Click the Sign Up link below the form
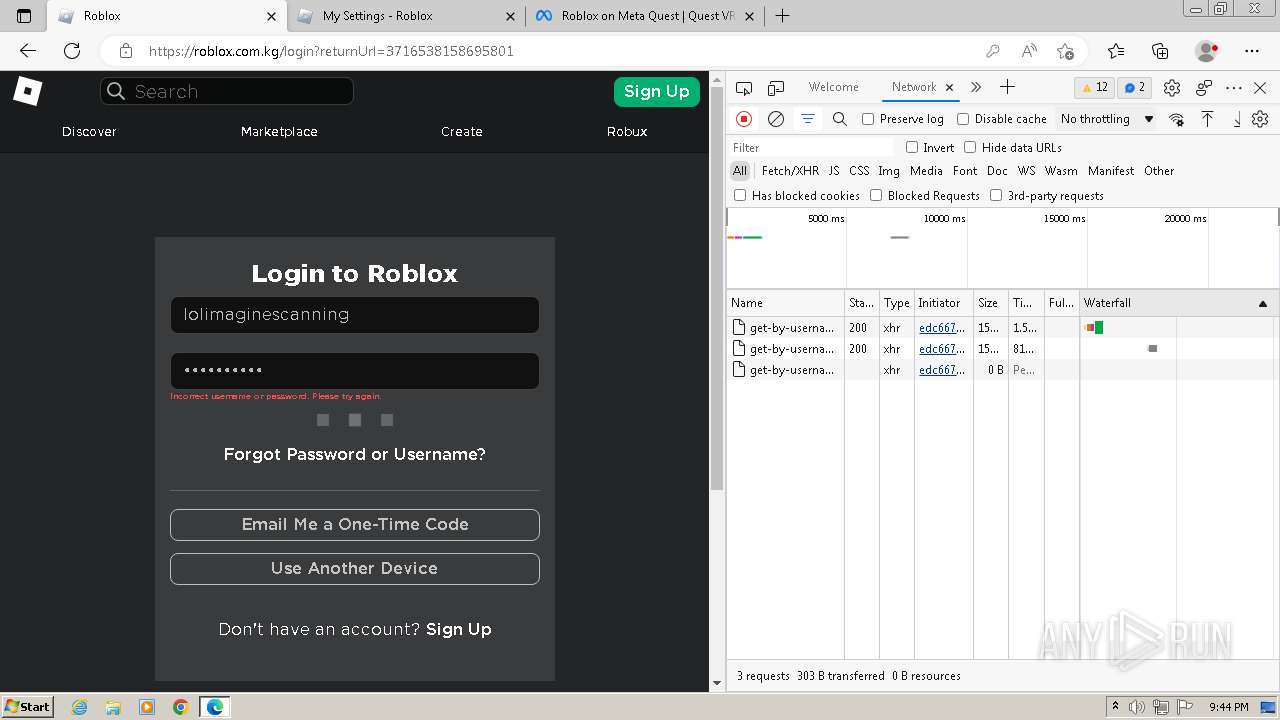Image resolution: width=1280 pixels, height=720 pixels. (459, 629)
